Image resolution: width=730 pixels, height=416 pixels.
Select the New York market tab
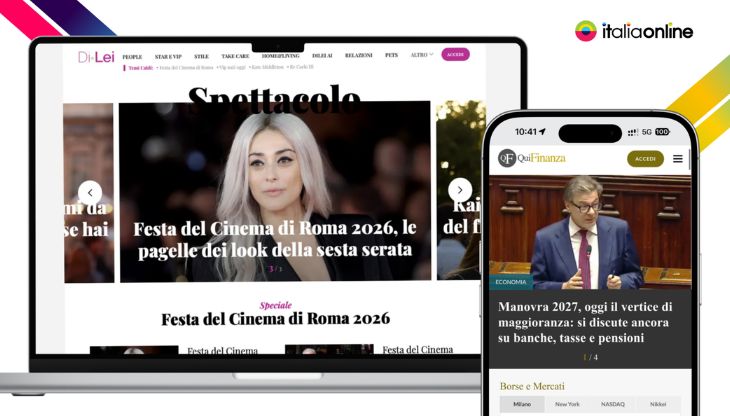coord(567,404)
